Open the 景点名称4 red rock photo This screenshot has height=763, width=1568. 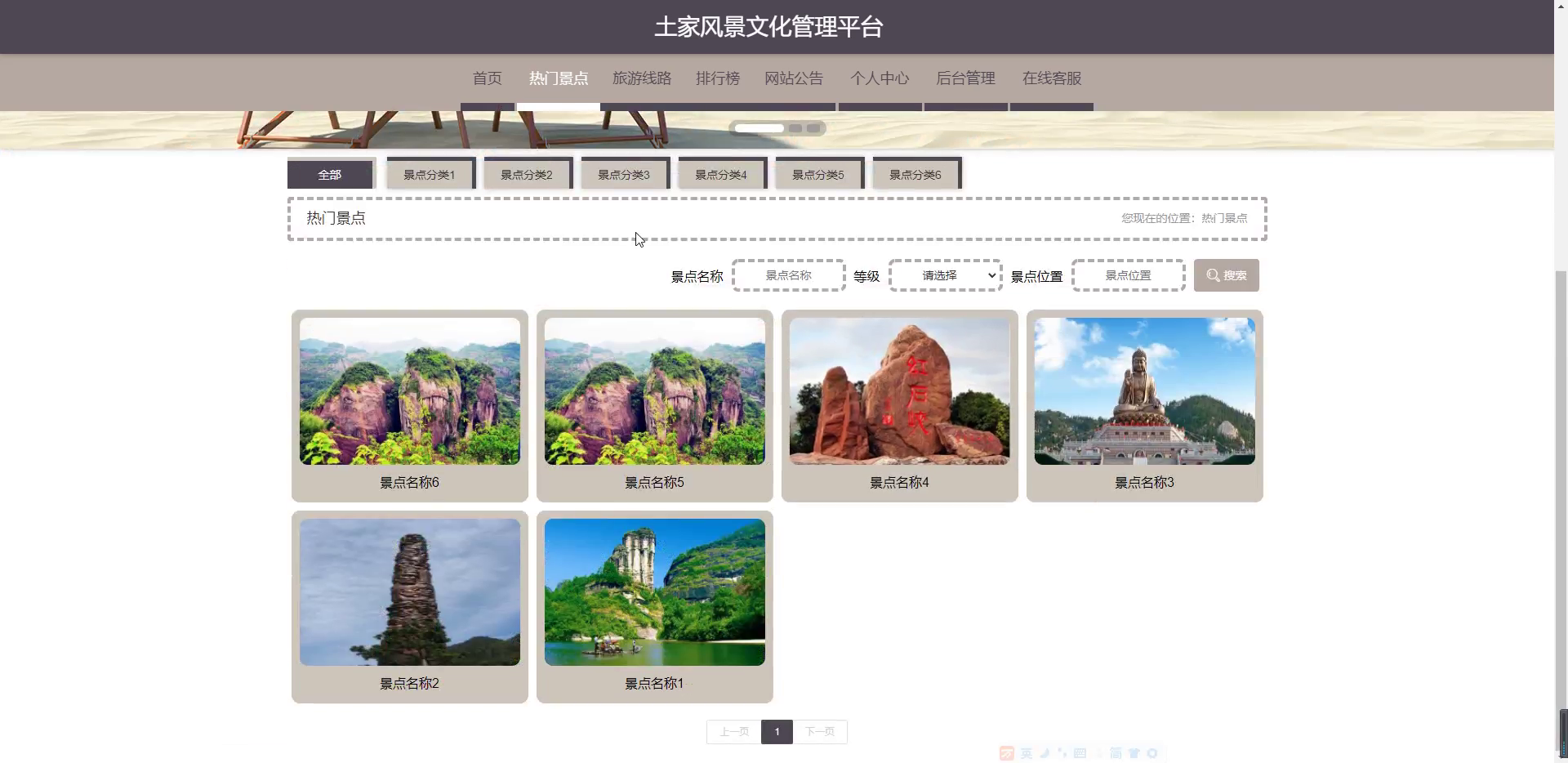pos(900,391)
